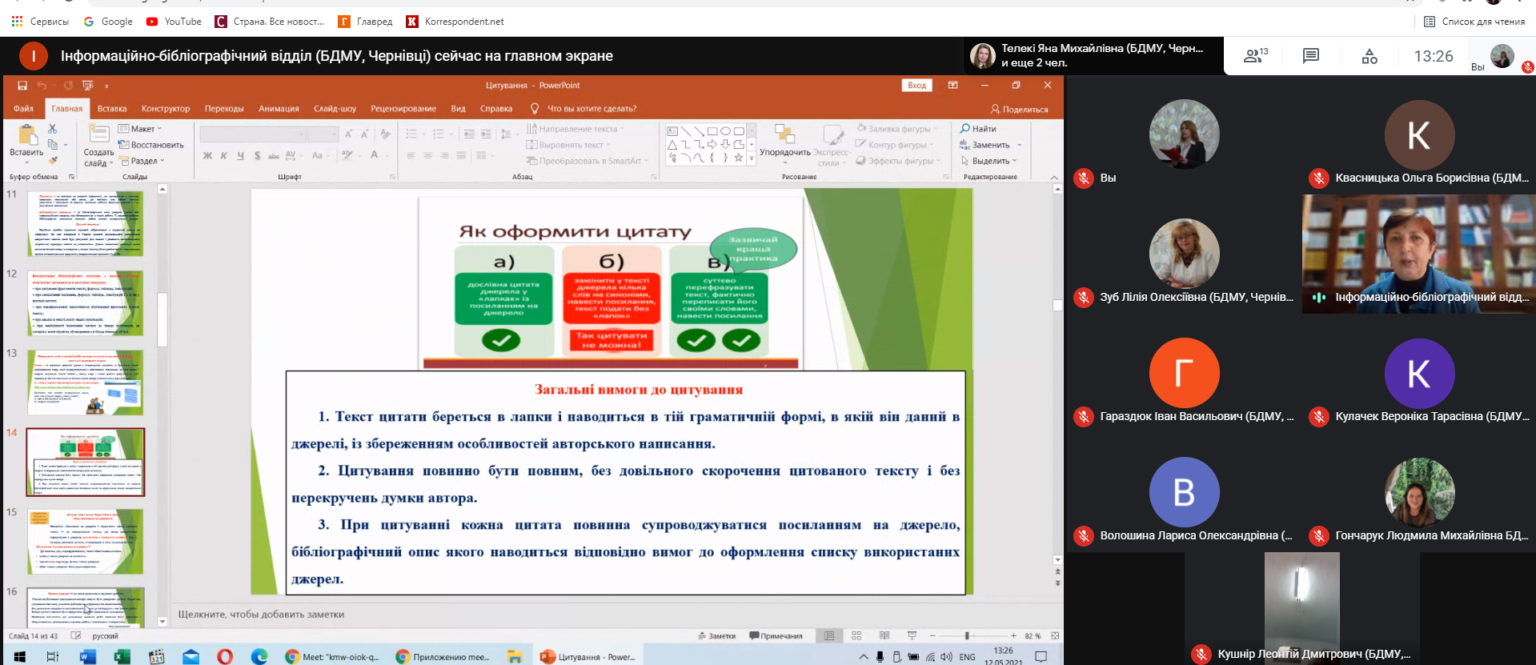Open the Выделить select dropdown
Screen dimensions: 1536x665
988,161
